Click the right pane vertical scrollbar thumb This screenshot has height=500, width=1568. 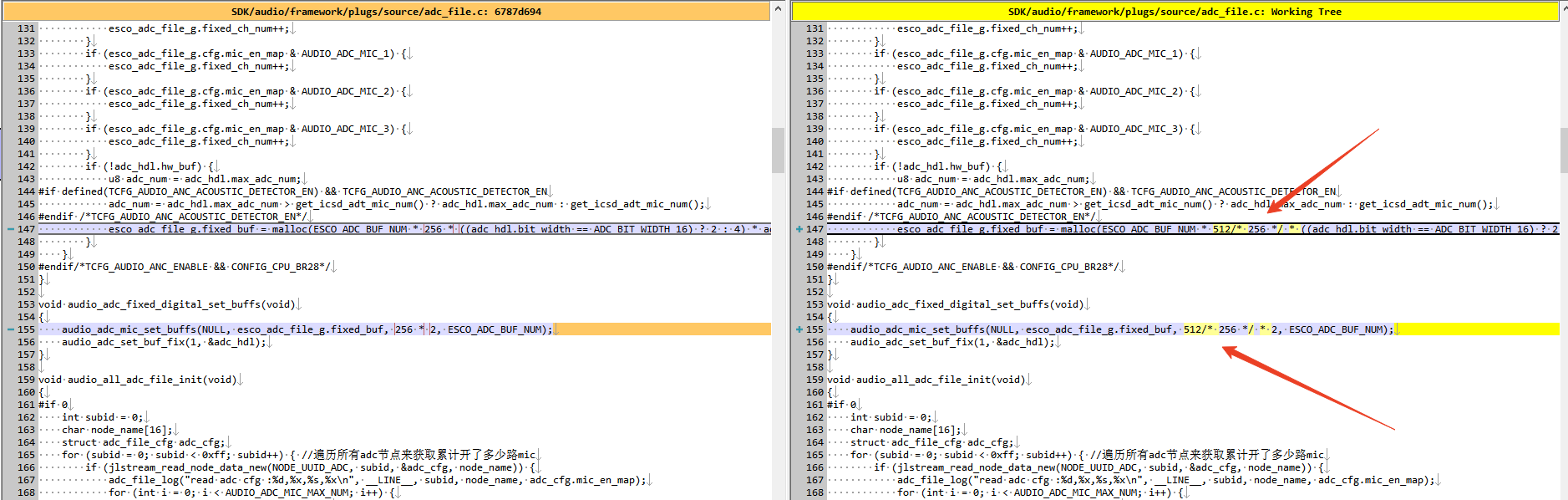pyautogui.click(x=1564, y=150)
